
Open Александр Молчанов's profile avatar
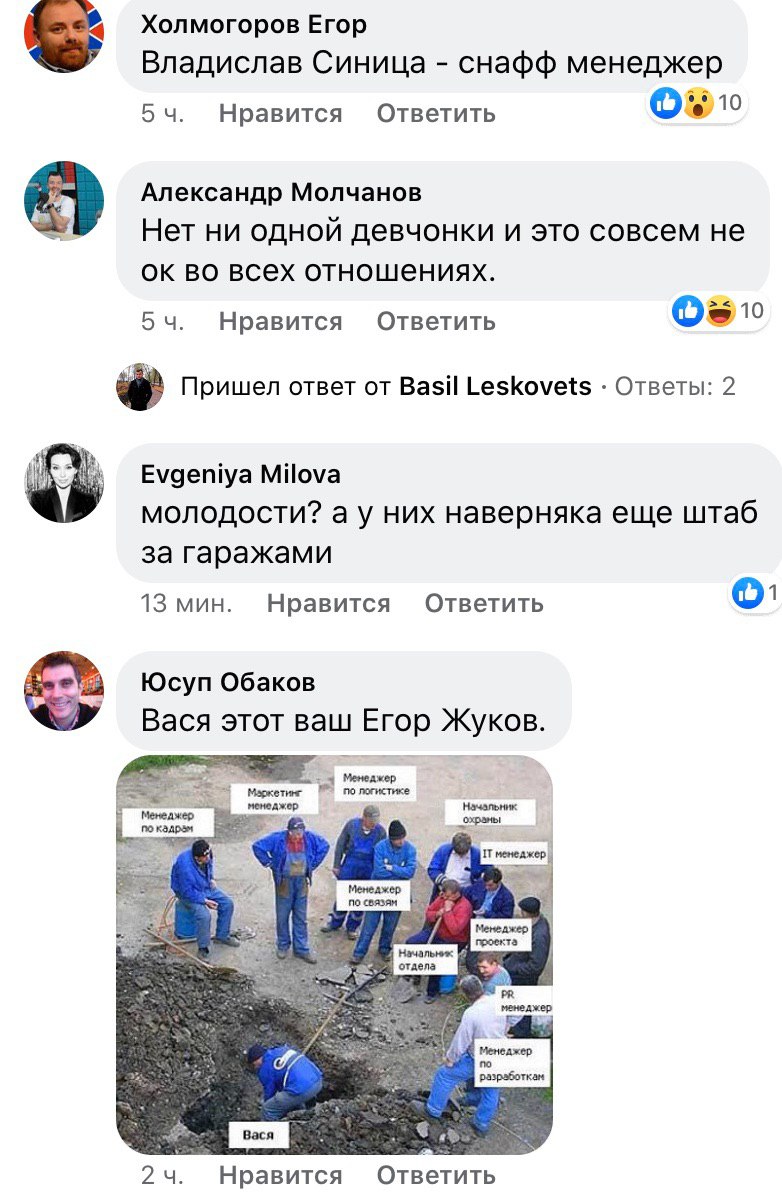click(64, 200)
